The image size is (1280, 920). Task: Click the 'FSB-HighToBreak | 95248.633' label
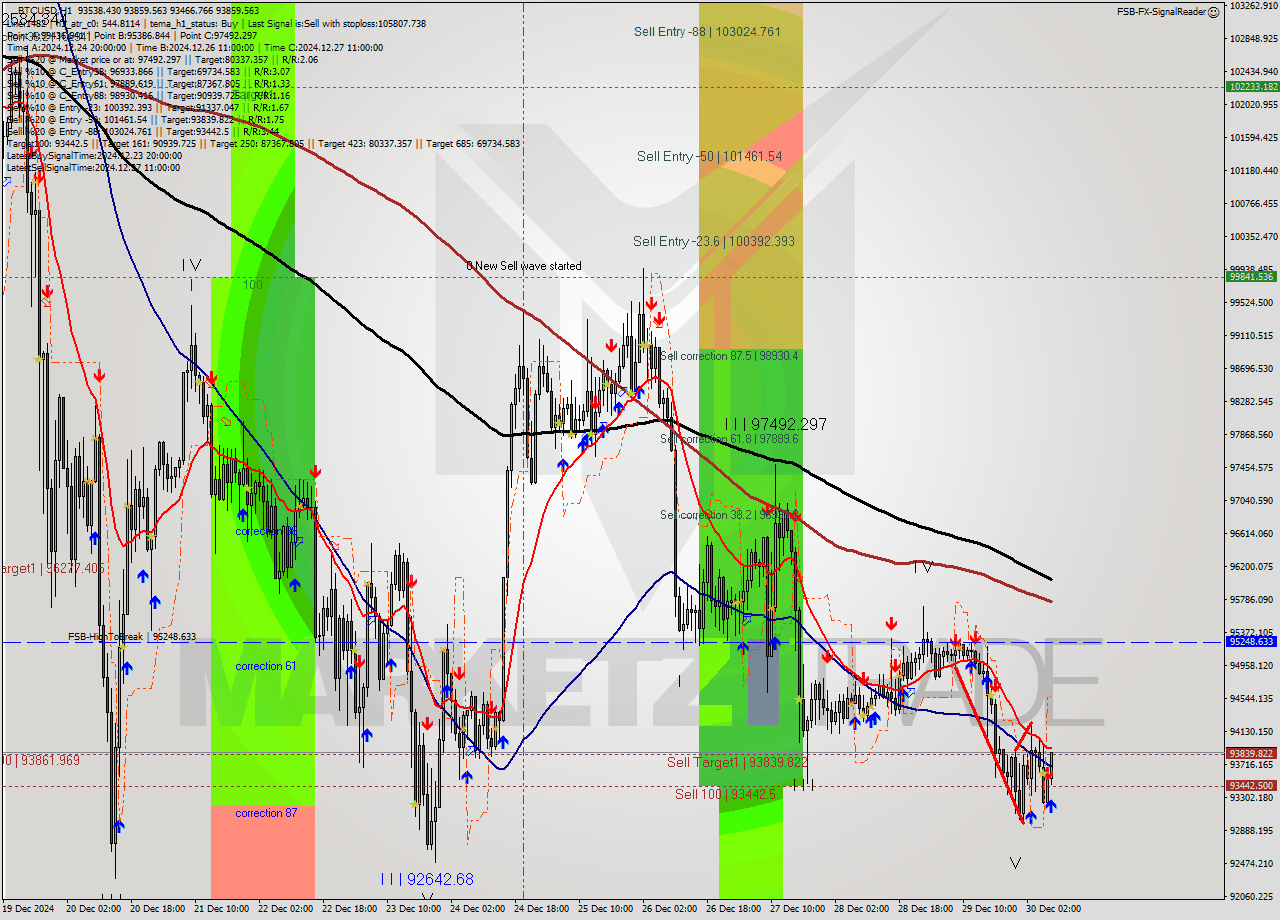click(x=132, y=636)
